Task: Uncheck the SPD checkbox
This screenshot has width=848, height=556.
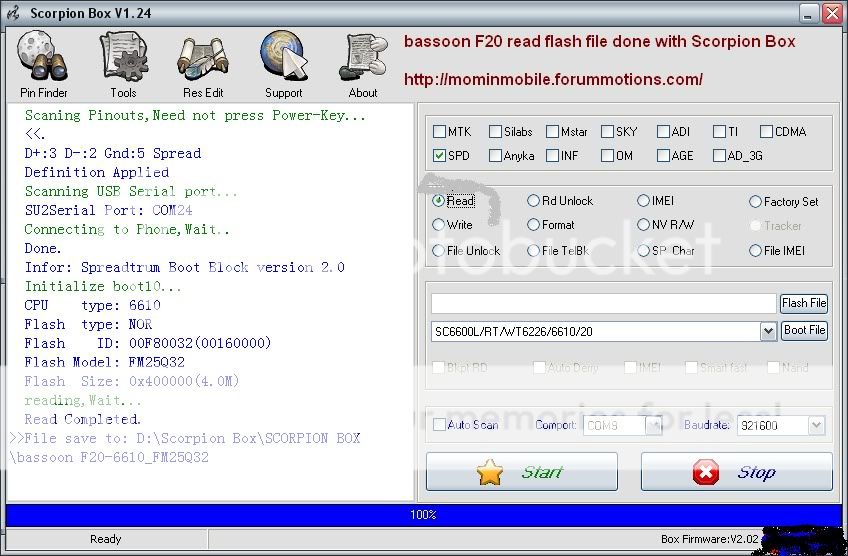Action: [x=439, y=156]
